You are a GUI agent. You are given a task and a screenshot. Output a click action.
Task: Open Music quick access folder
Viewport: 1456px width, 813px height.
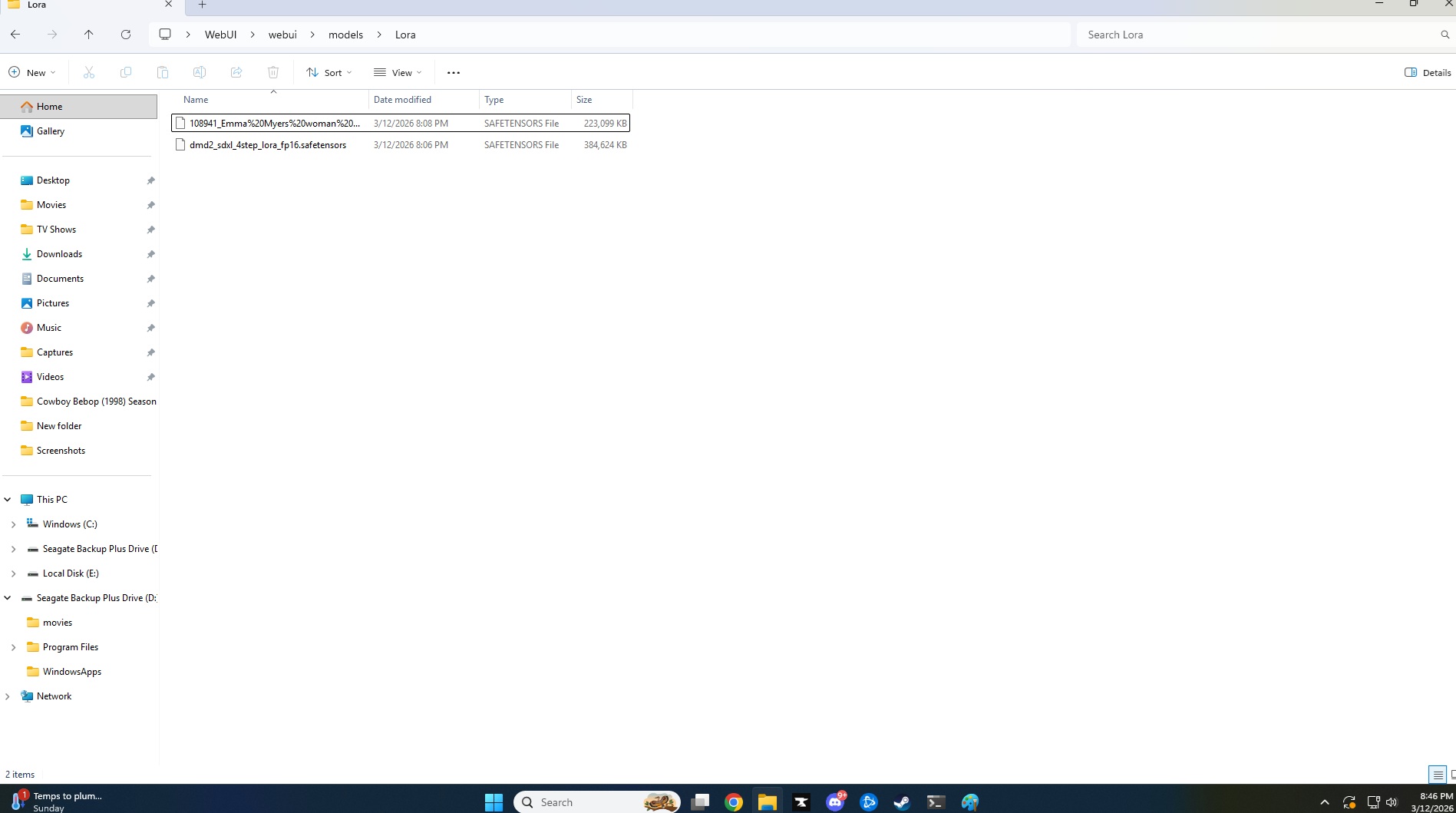pos(78,328)
